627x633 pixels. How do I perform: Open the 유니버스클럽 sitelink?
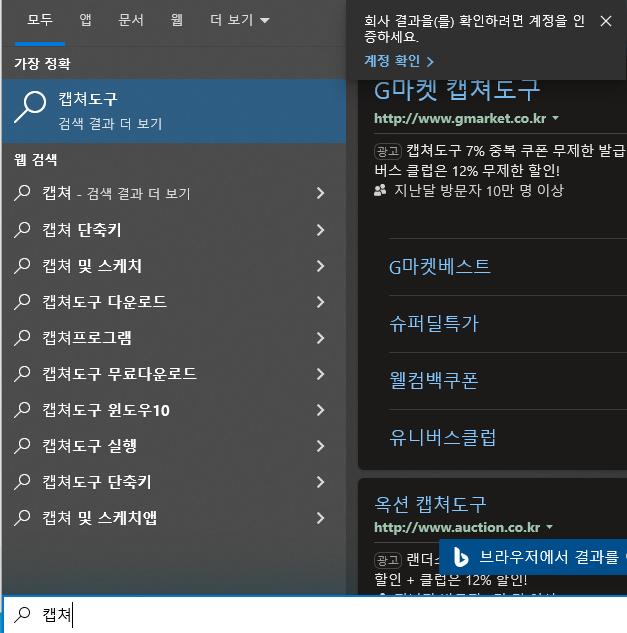tap(442, 437)
